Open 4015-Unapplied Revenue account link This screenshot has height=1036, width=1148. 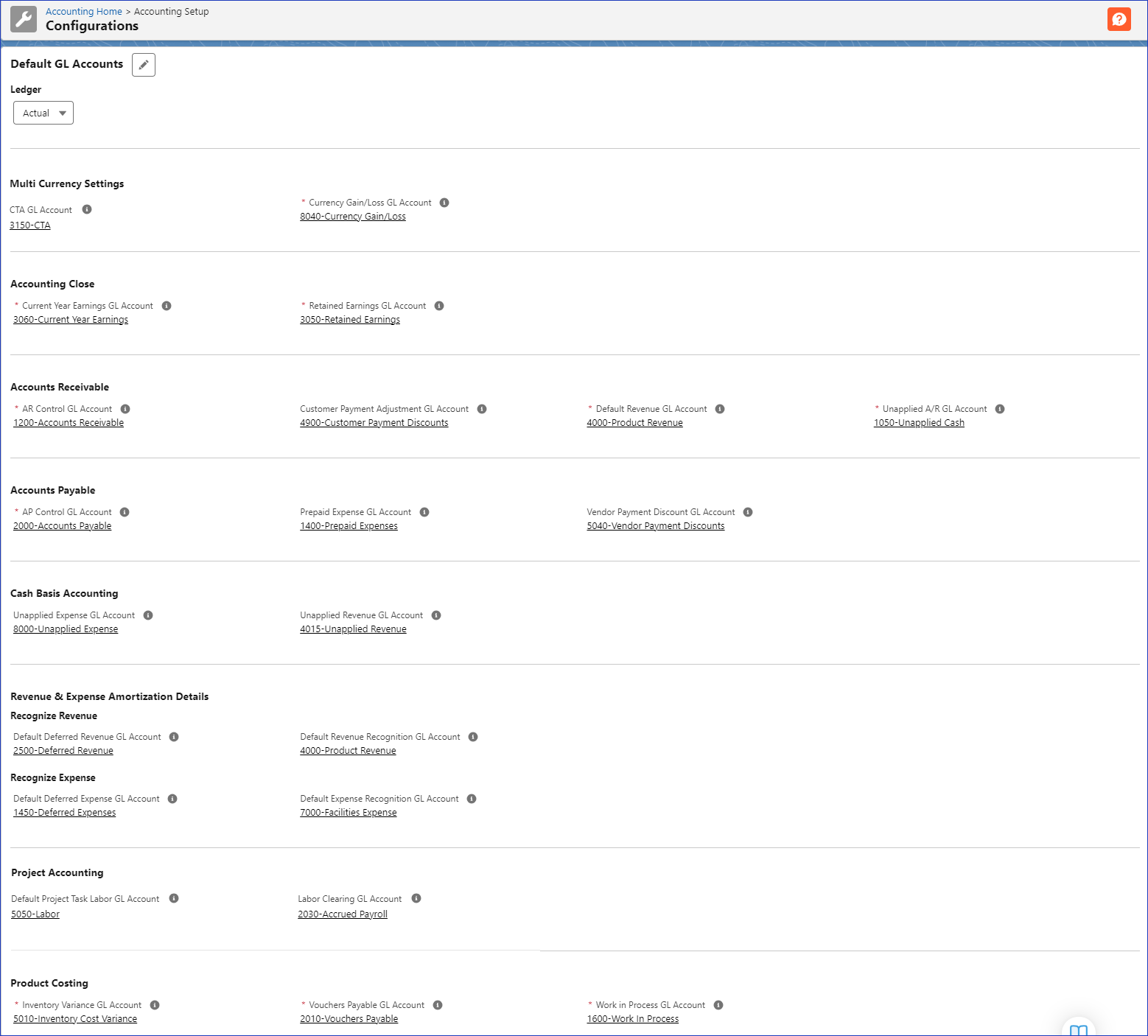click(353, 629)
